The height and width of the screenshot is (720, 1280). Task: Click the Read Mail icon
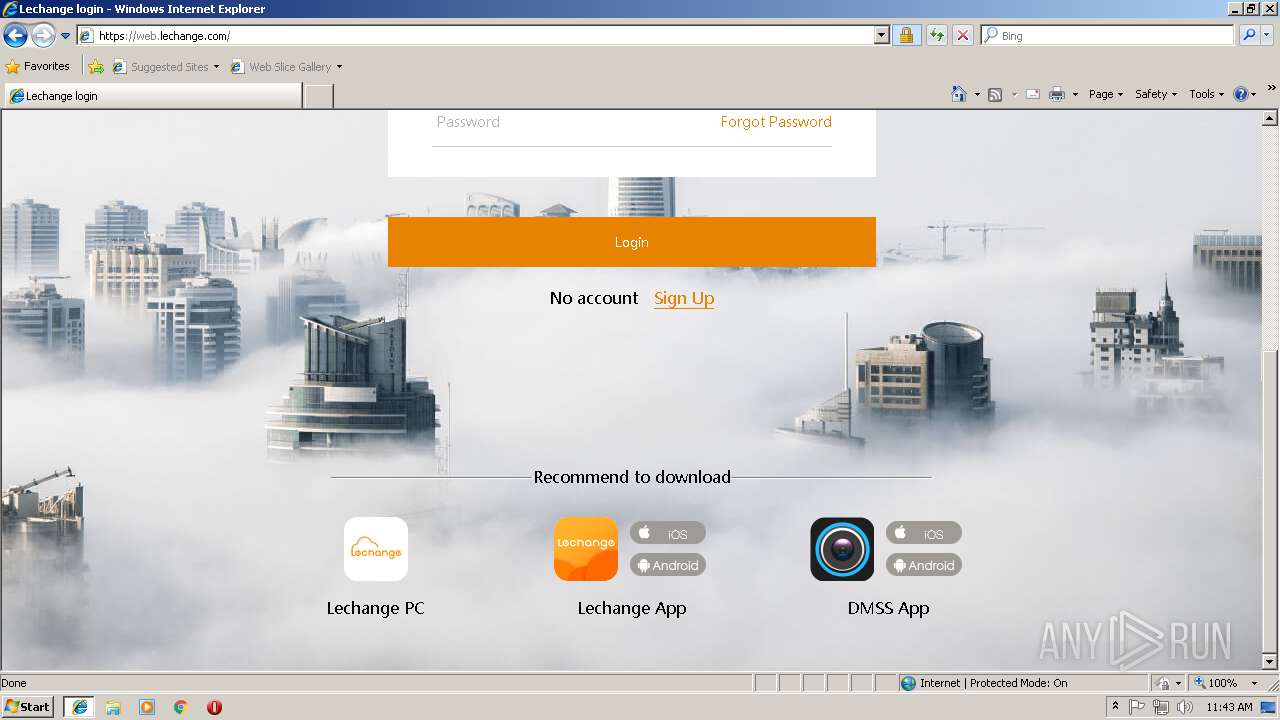pyautogui.click(x=1032, y=94)
